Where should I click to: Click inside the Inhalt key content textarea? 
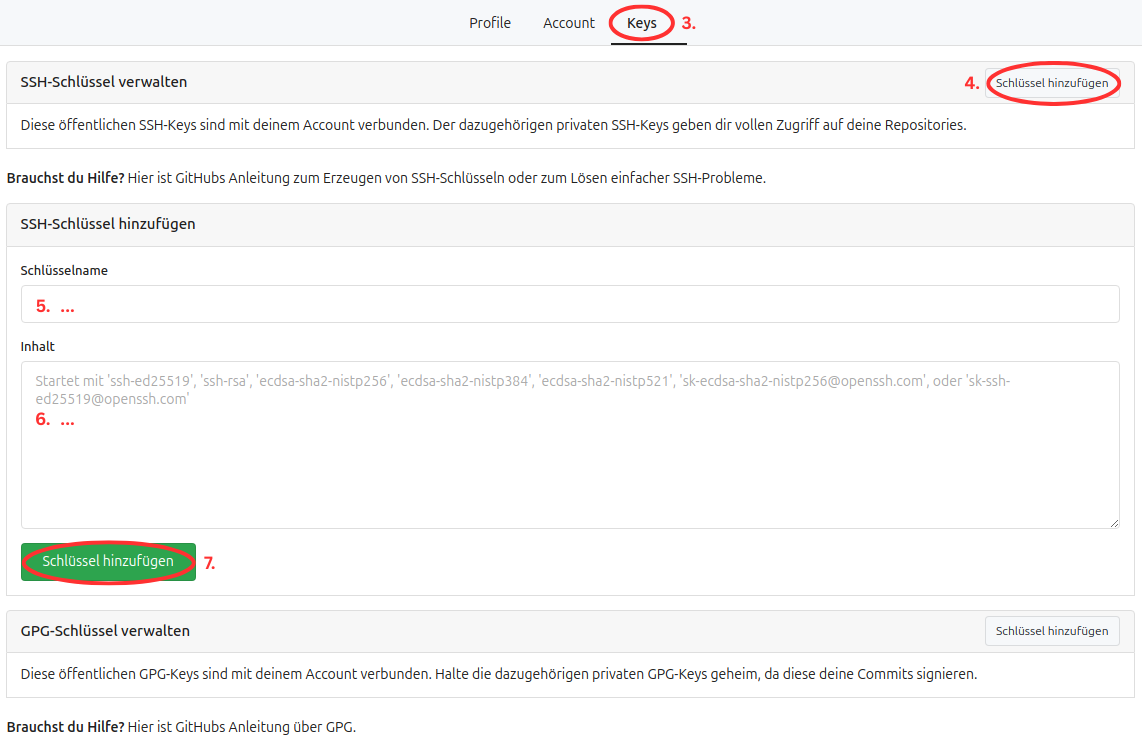570,460
